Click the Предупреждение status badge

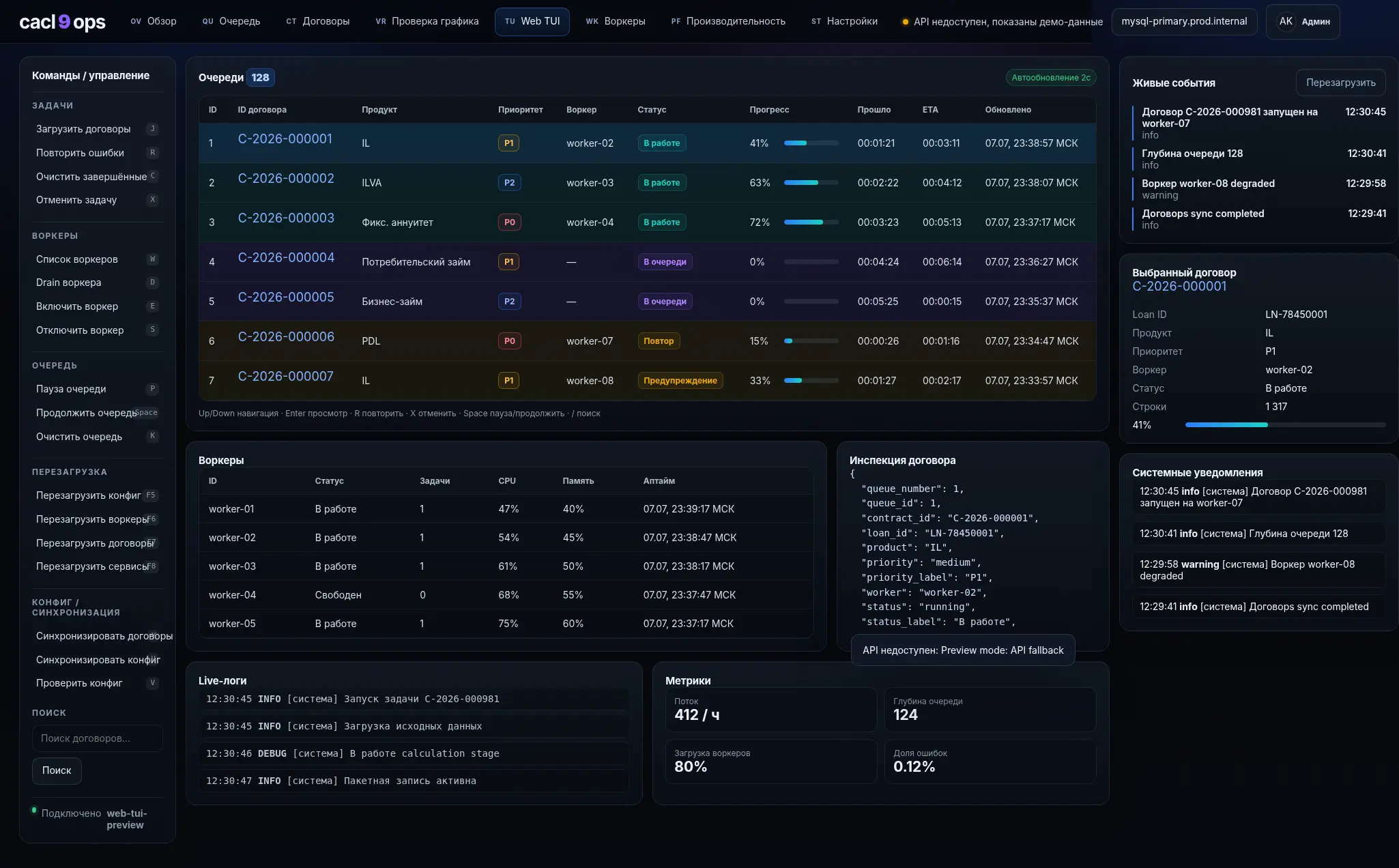tap(680, 381)
